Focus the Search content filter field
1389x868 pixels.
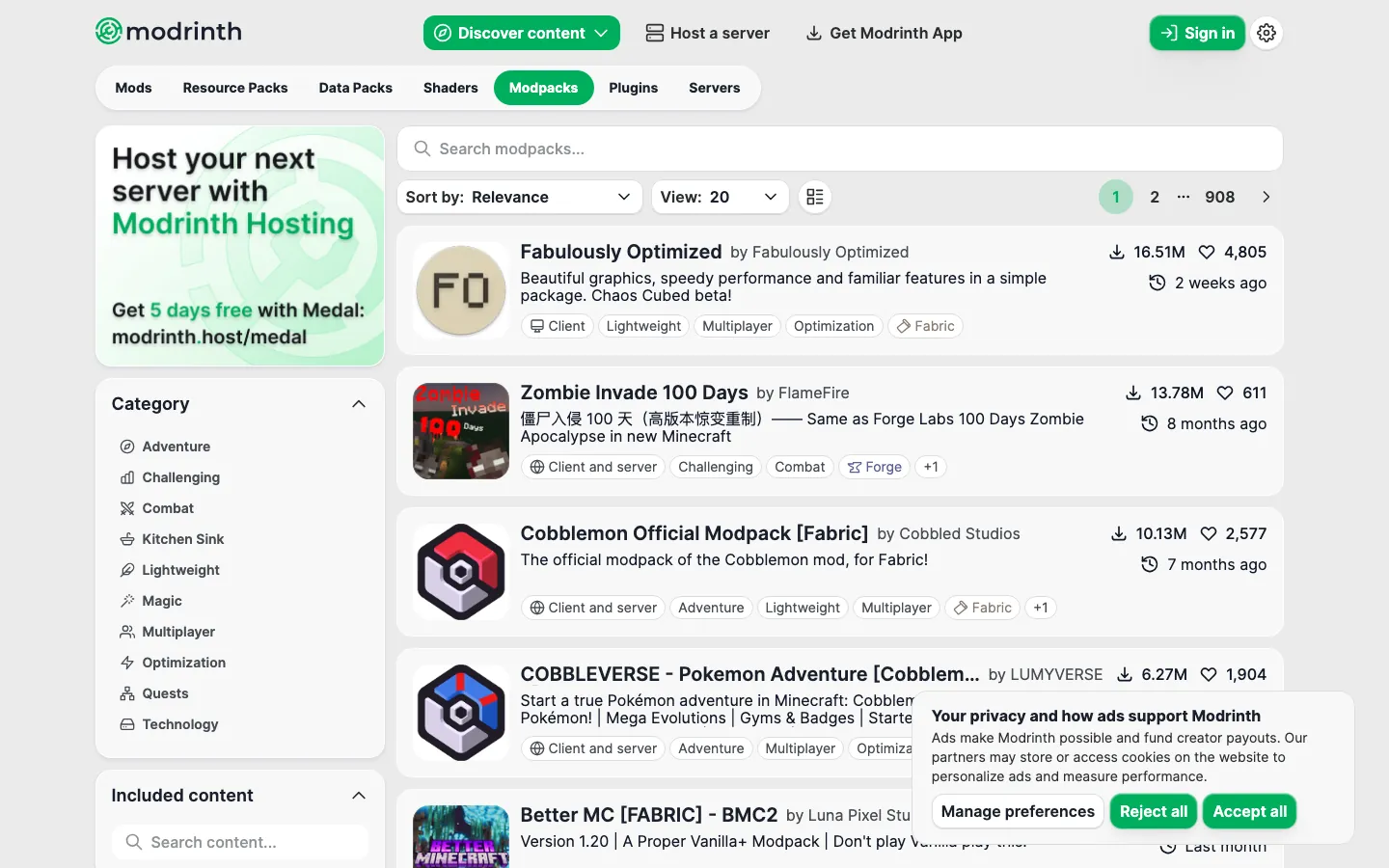tap(240, 842)
